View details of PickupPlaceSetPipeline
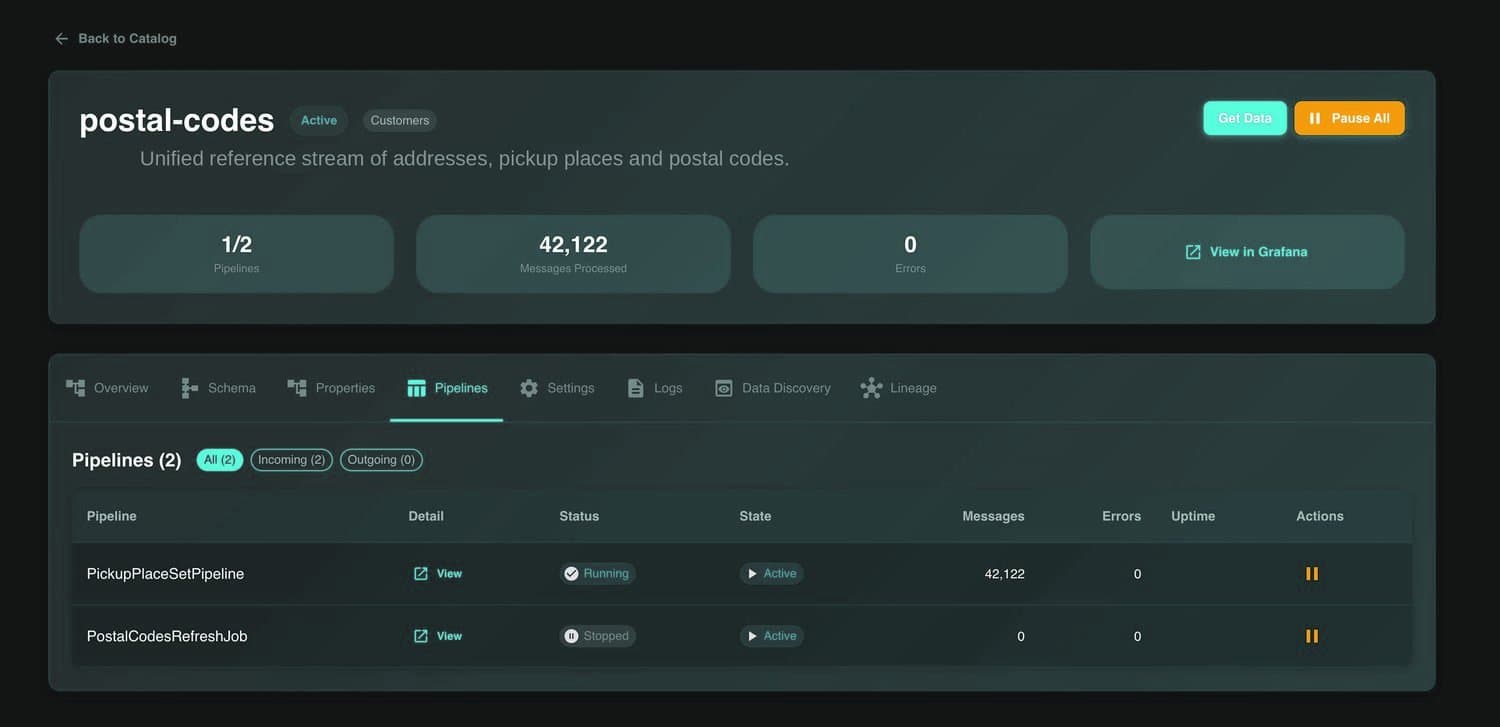Viewport: 1500px width, 727px height. point(438,574)
